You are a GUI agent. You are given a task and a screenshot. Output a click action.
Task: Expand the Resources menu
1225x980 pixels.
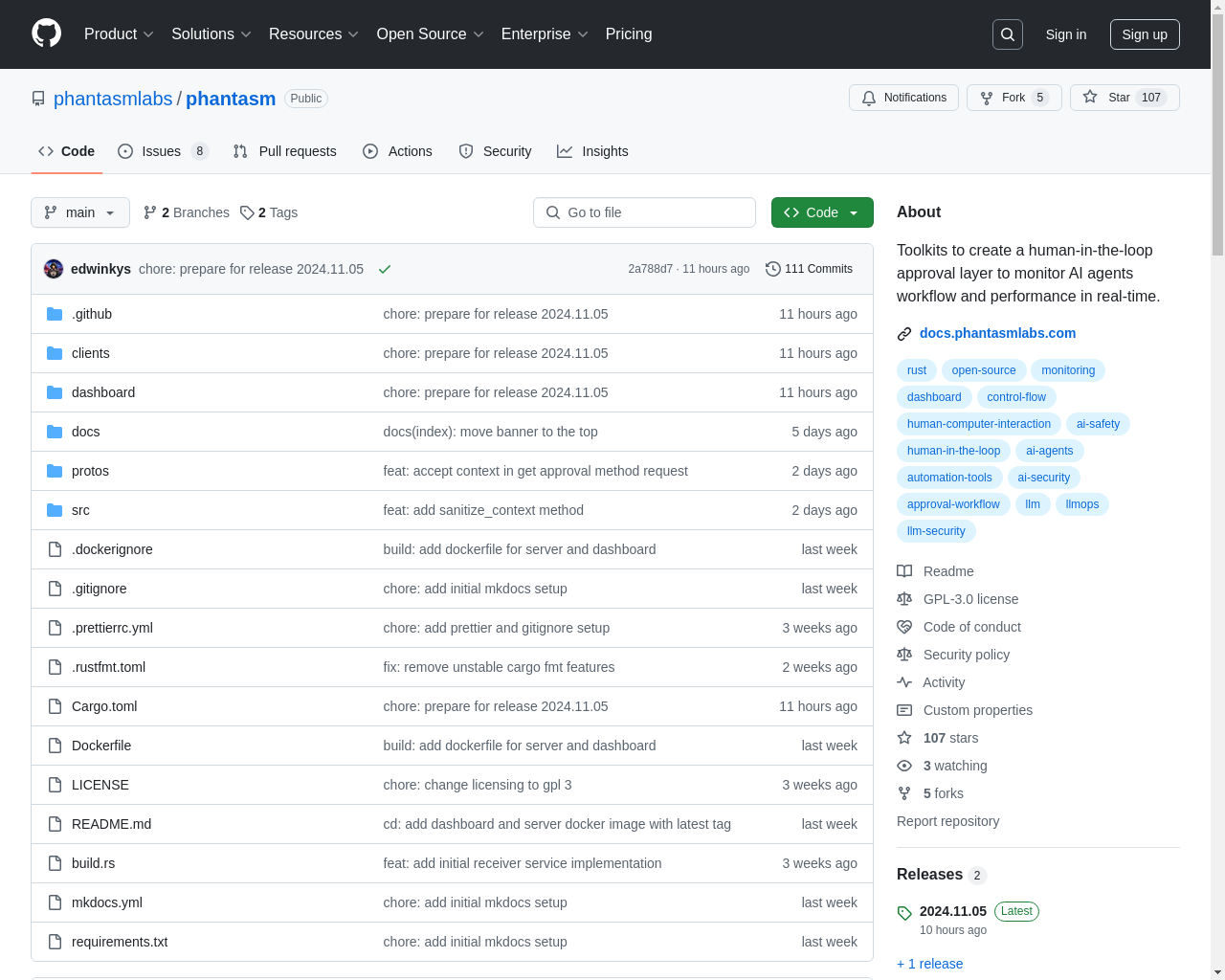click(314, 34)
